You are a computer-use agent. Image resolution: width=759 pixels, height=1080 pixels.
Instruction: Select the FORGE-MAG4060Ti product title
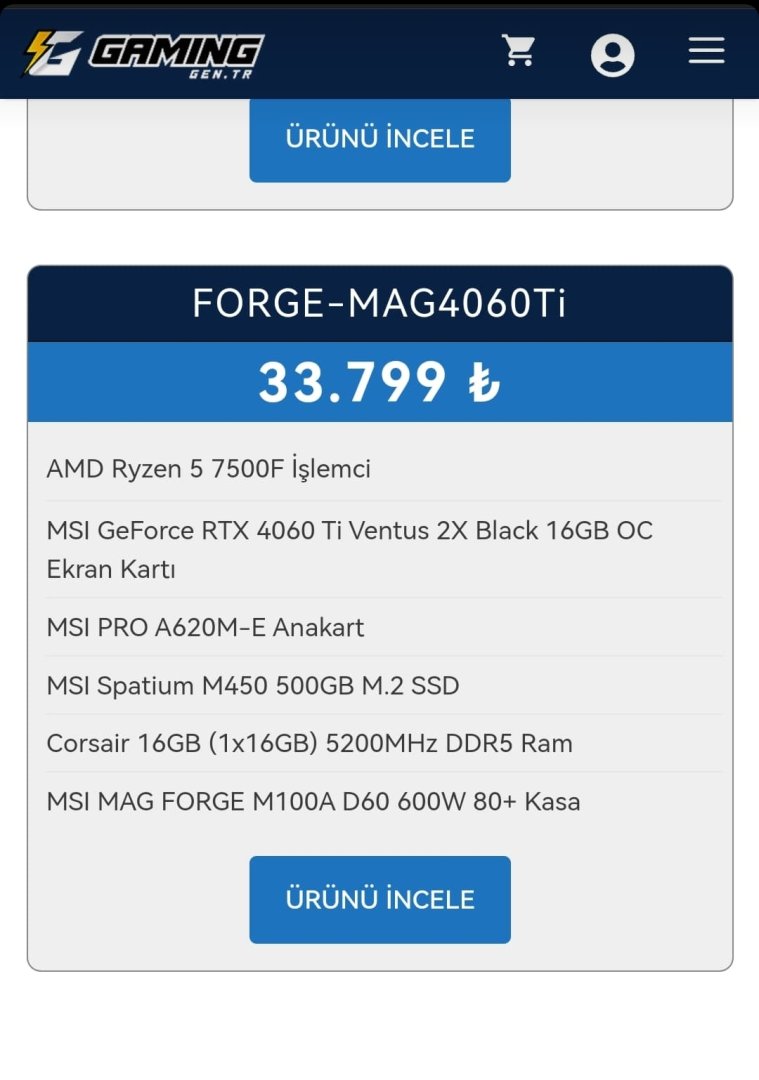(x=379, y=304)
